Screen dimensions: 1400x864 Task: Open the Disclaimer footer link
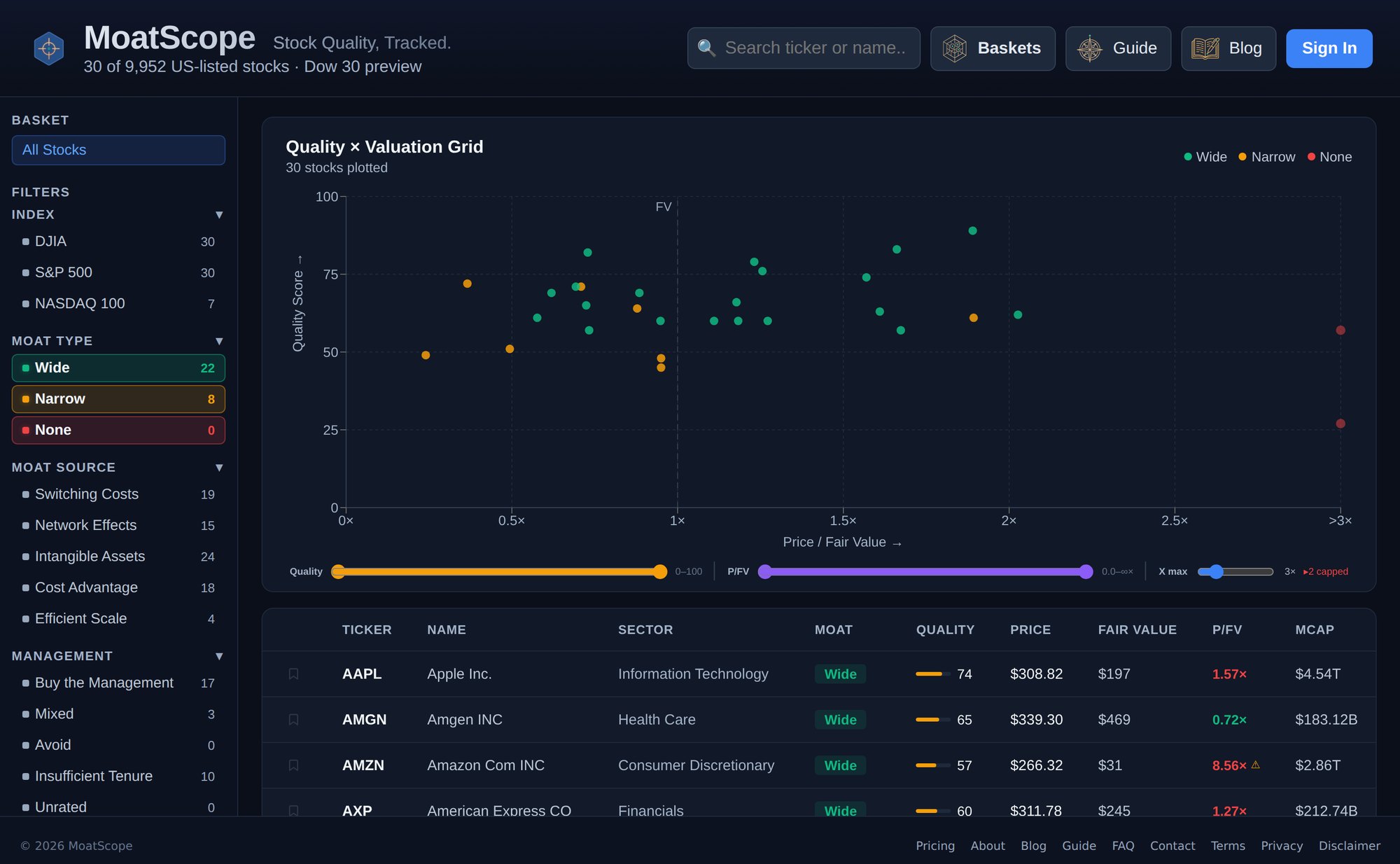pyautogui.click(x=1350, y=846)
